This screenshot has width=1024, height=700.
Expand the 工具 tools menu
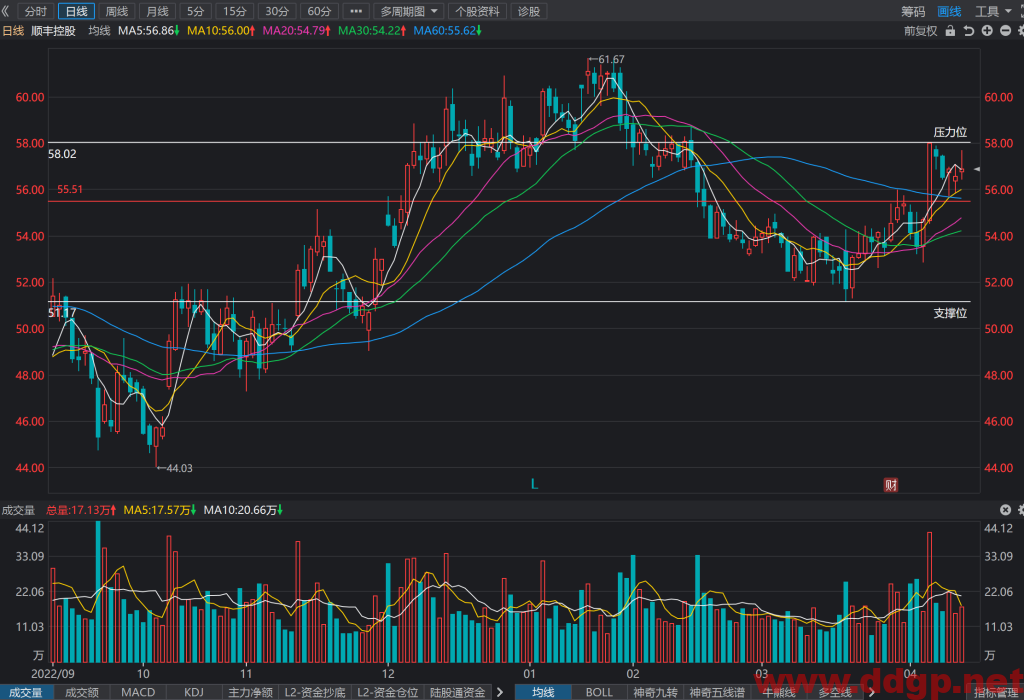click(x=993, y=11)
